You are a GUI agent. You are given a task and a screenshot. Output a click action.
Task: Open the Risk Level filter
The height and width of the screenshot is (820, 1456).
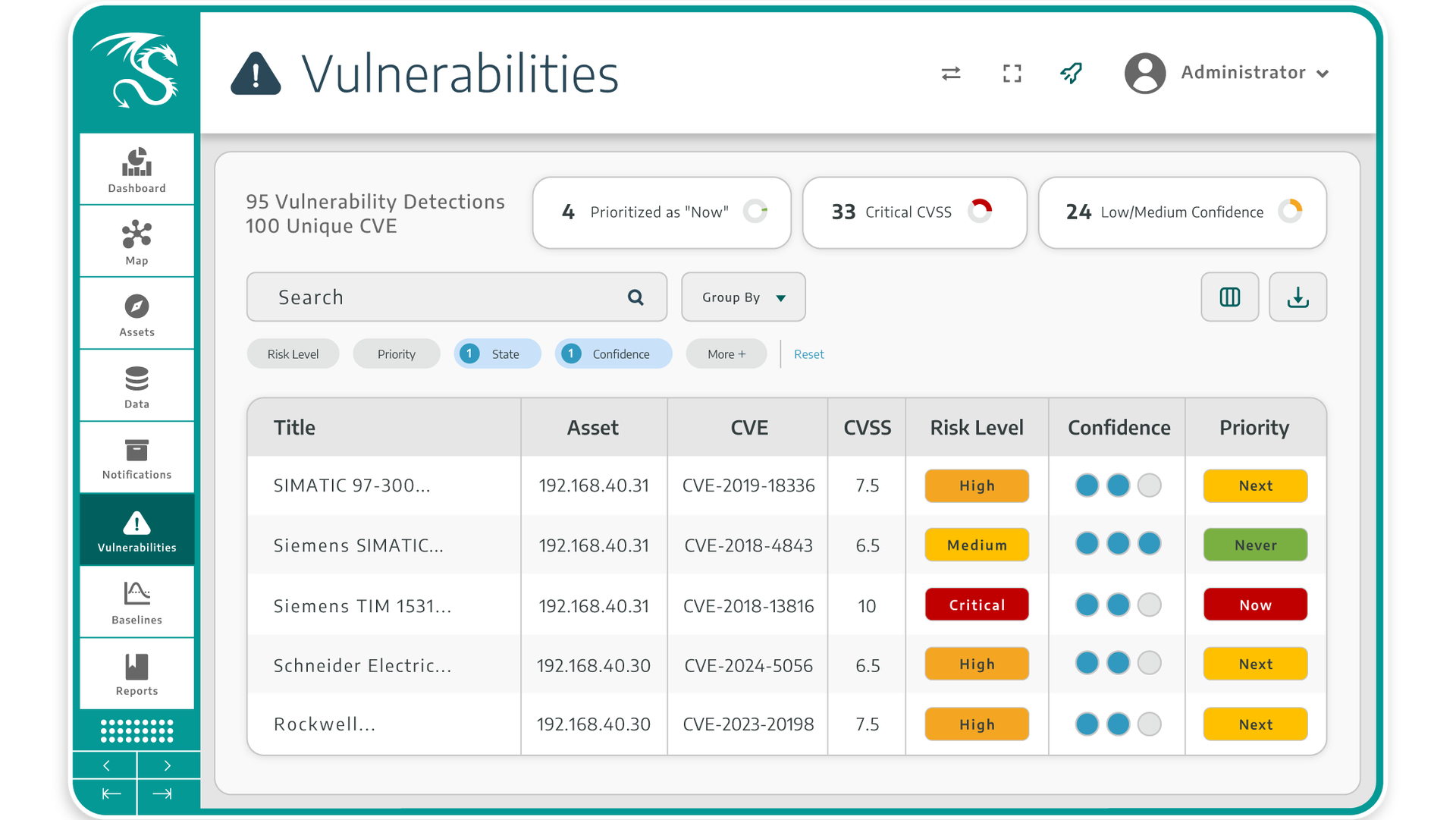point(293,353)
